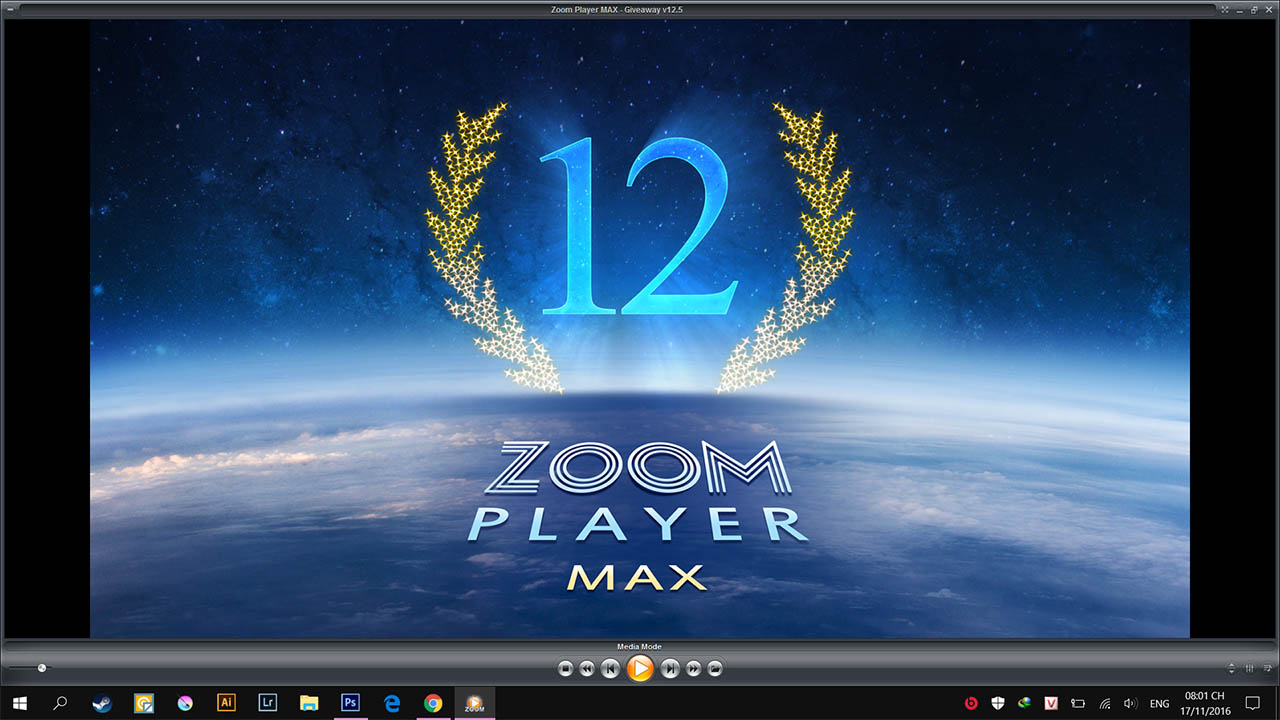
Task: Mute the system volume from the tray
Action: [x=1130, y=703]
